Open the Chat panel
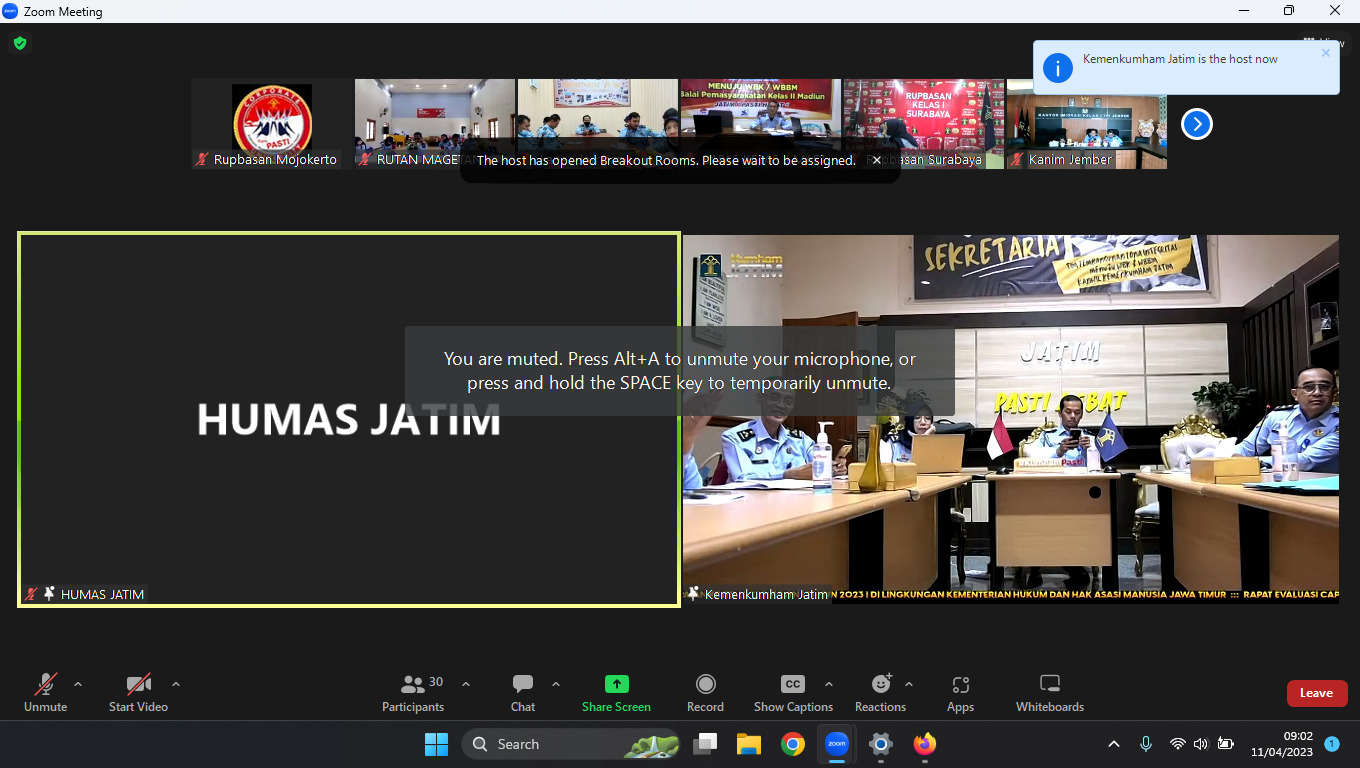 (523, 693)
